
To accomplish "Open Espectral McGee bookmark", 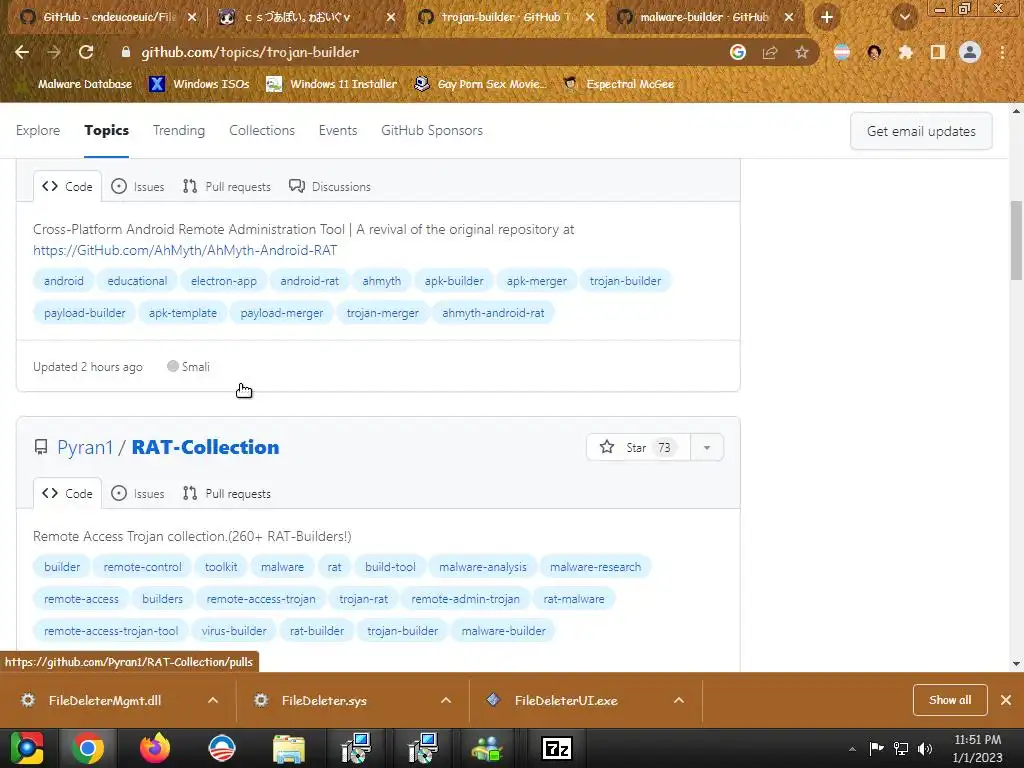I will [x=618, y=84].
